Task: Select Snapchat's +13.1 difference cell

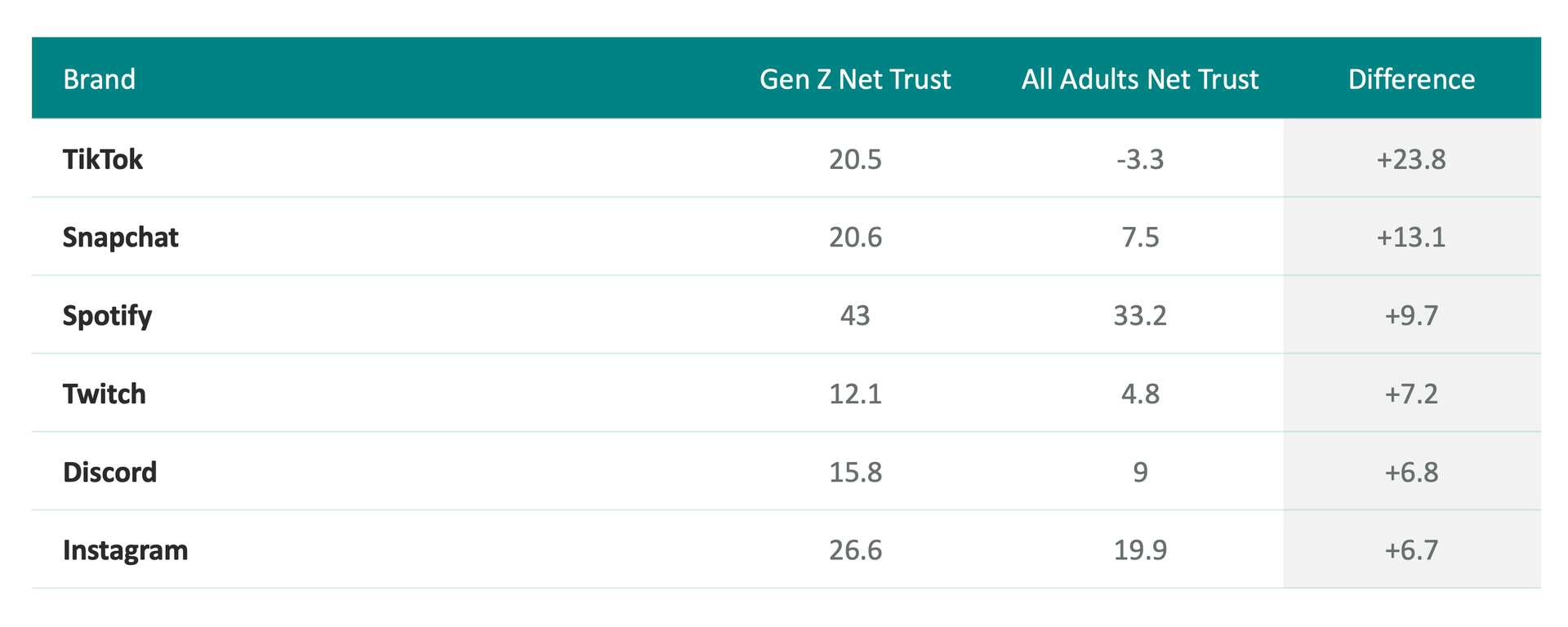Action: tap(1411, 238)
